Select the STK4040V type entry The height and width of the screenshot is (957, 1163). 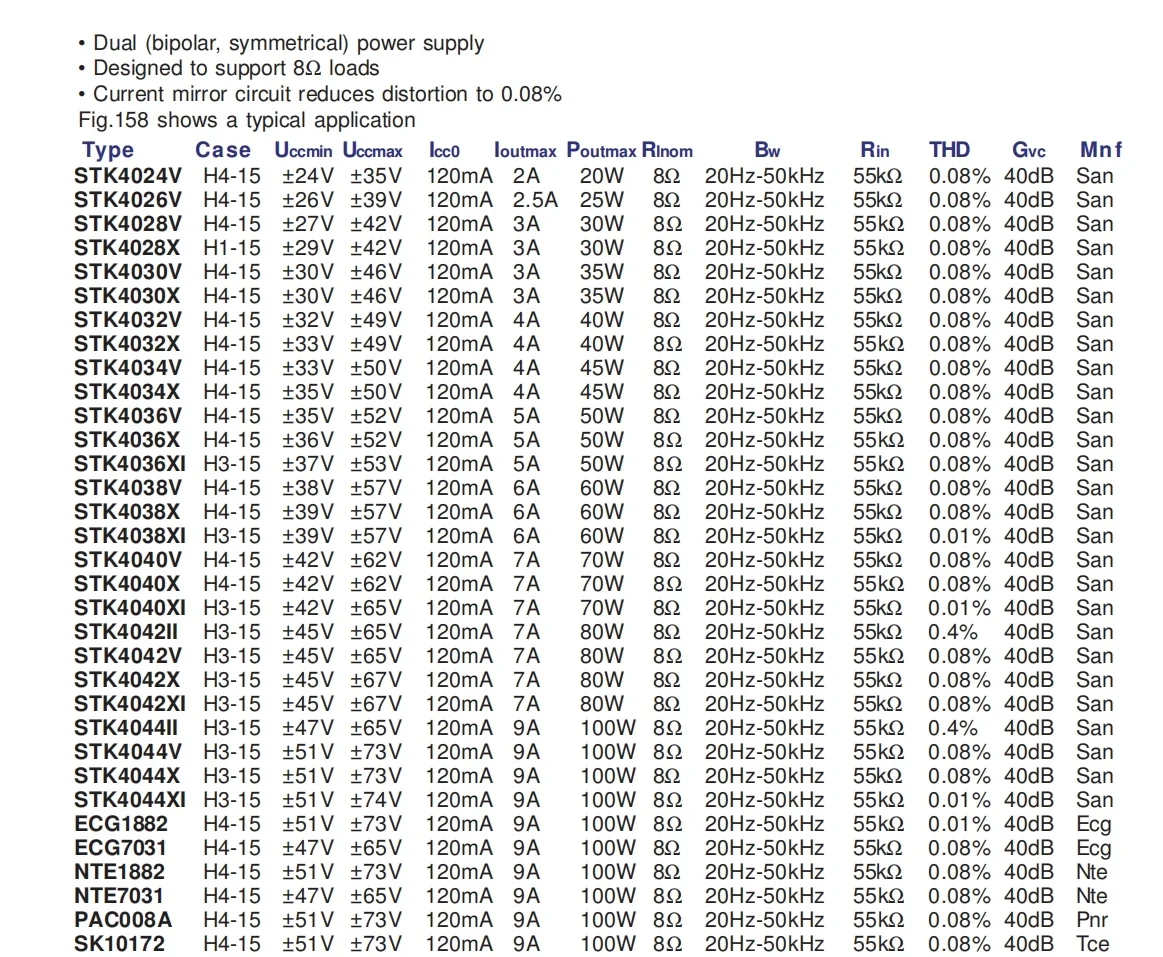[x=128, y=559]
